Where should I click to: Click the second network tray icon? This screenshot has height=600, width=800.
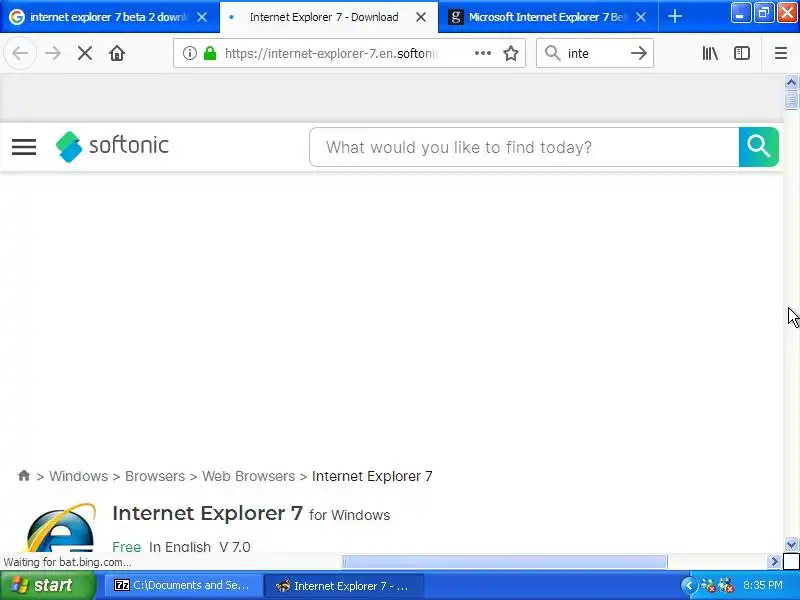click(x=726, y=585)
